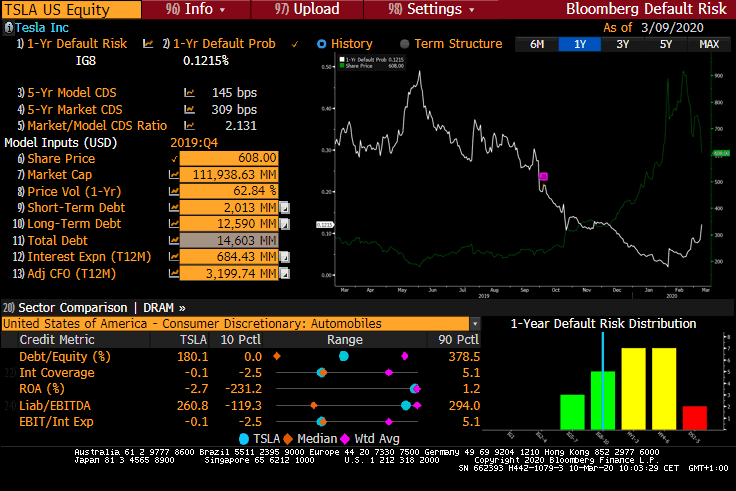736x491 pixels.
Task: Click Adj CFO 3,199.74 input field
Action: click(x=229, y=273)
